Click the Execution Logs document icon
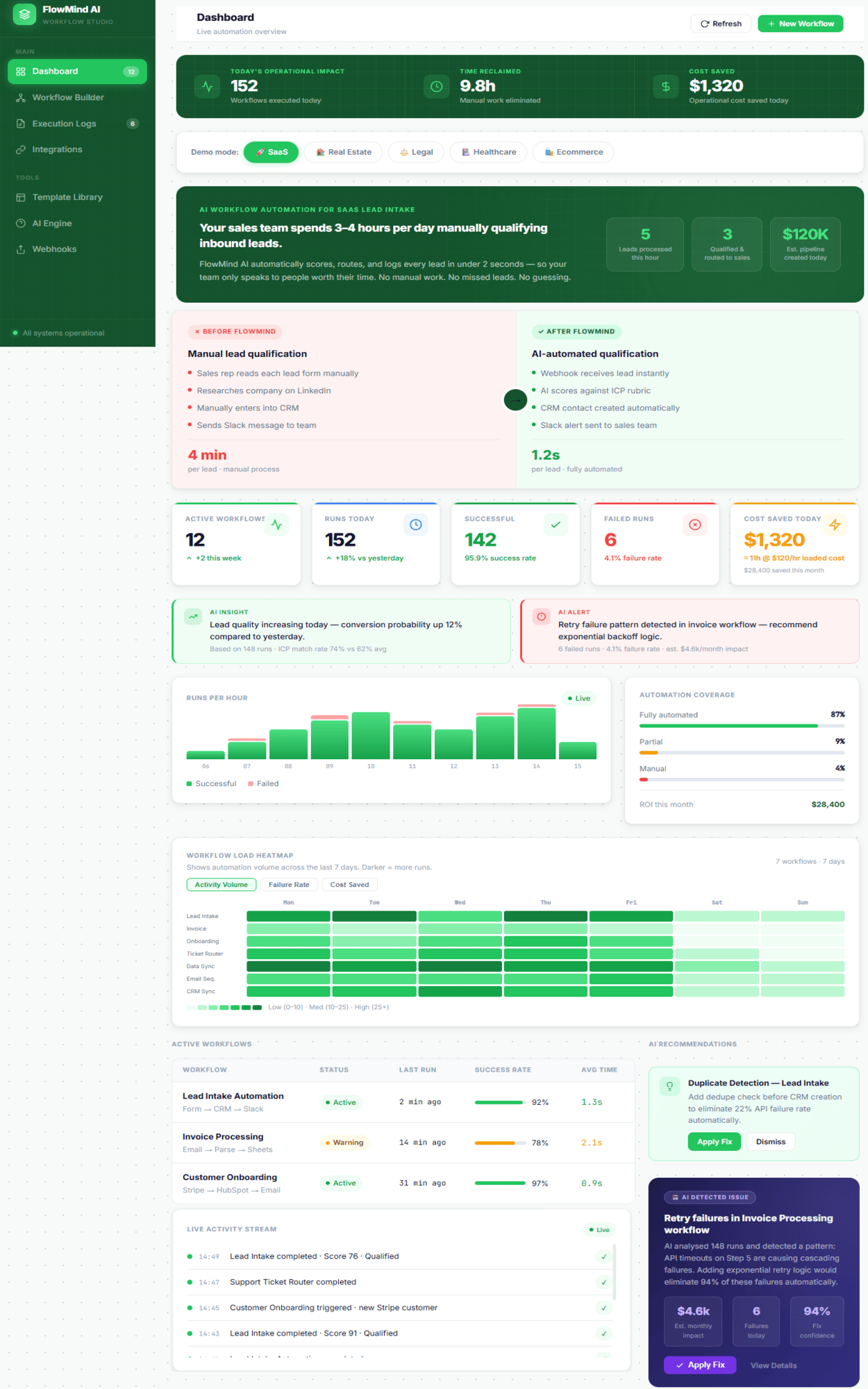Viewport: 868px width, 1389px height. coord(21,124)
